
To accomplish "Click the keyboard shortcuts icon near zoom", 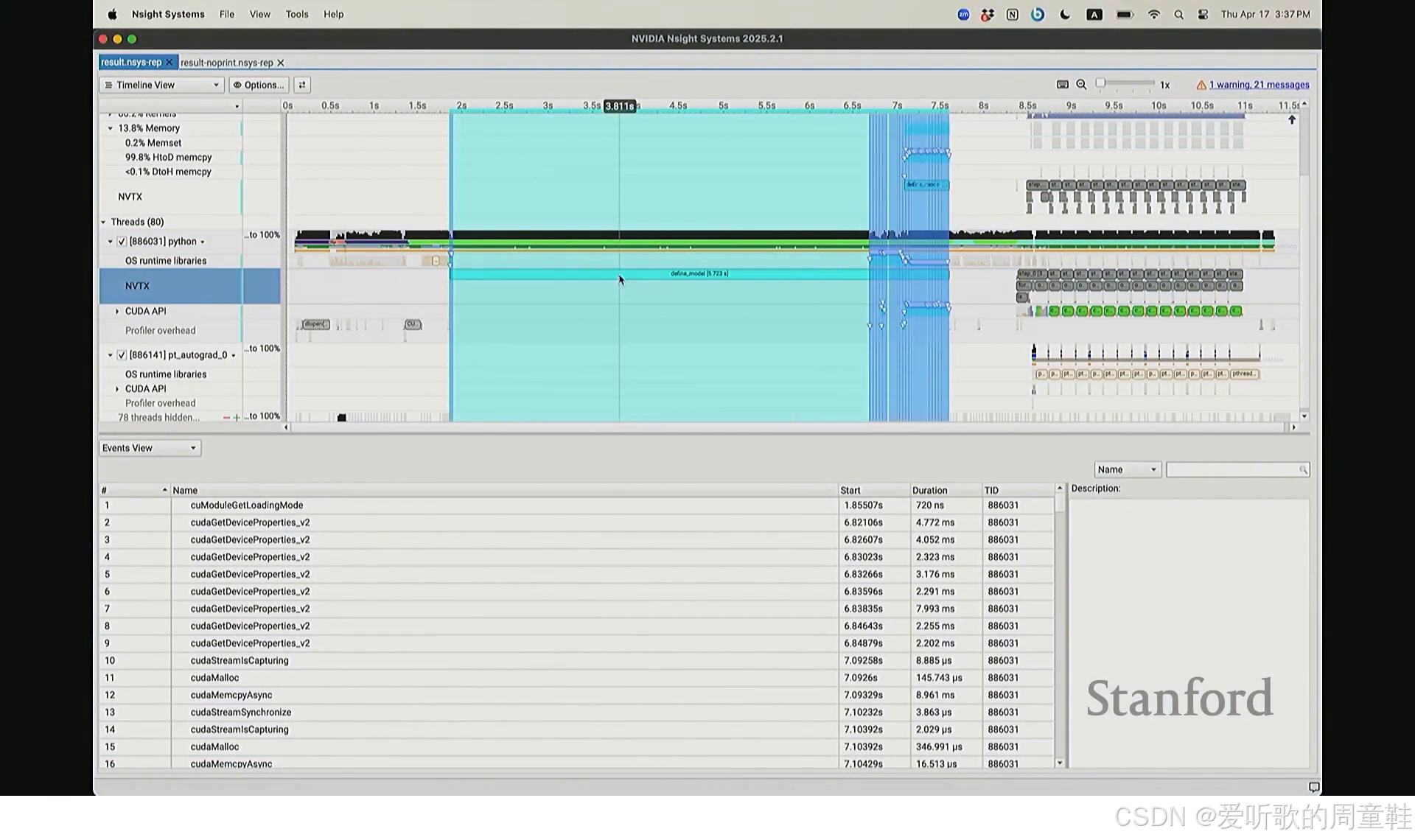I will point(1062,85).
